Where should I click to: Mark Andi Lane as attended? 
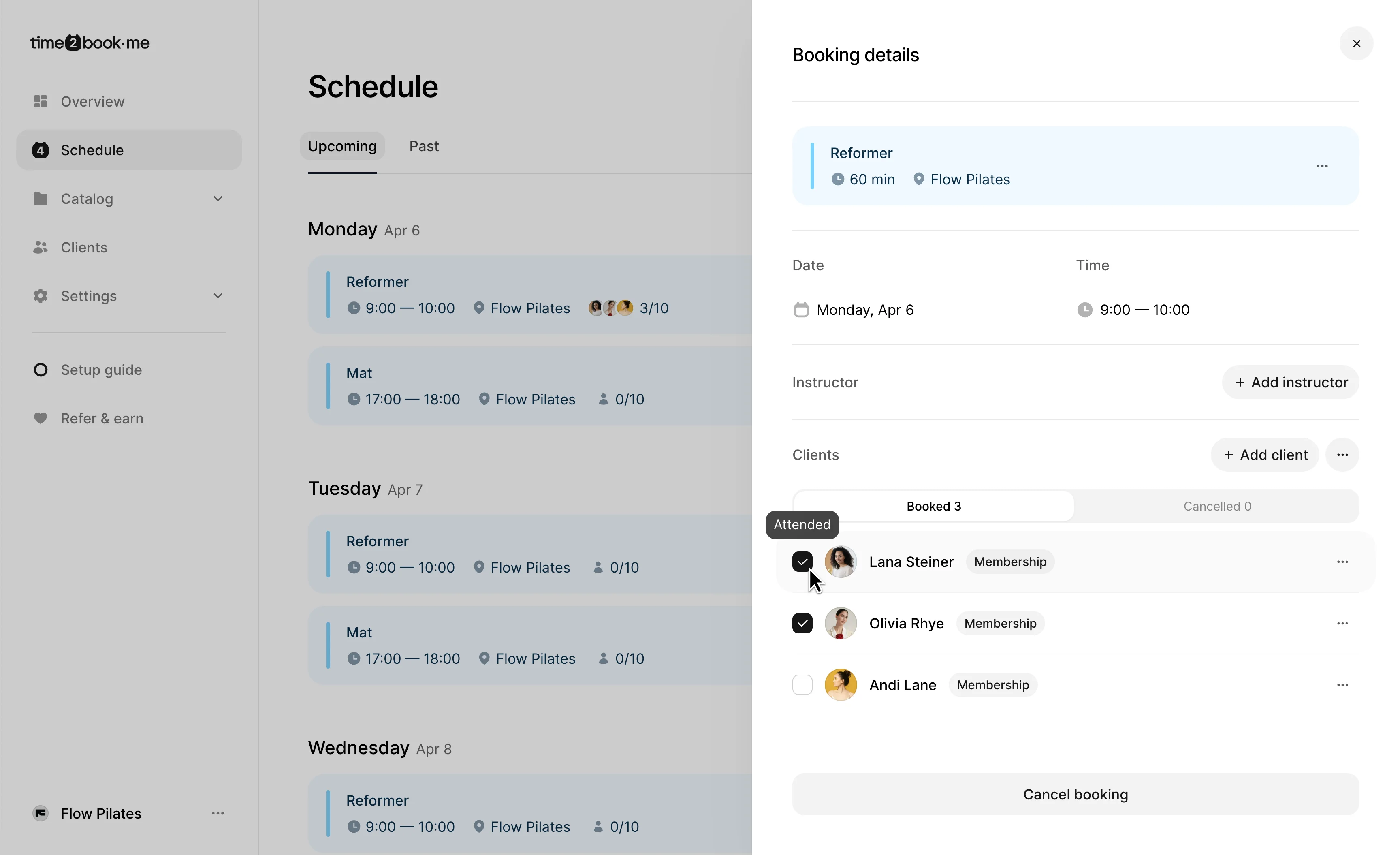pos(802,685)
